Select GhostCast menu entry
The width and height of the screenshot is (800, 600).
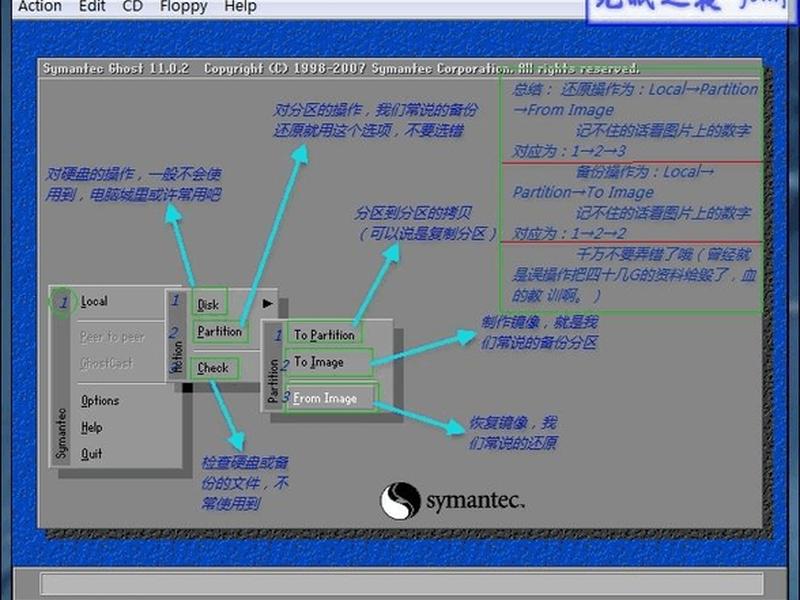pyautogui.click(x=106, y=363)
